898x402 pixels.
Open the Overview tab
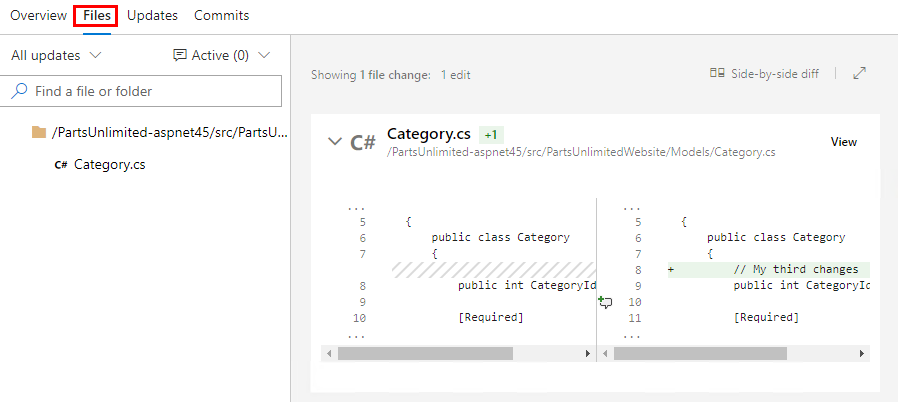point(38,16)
